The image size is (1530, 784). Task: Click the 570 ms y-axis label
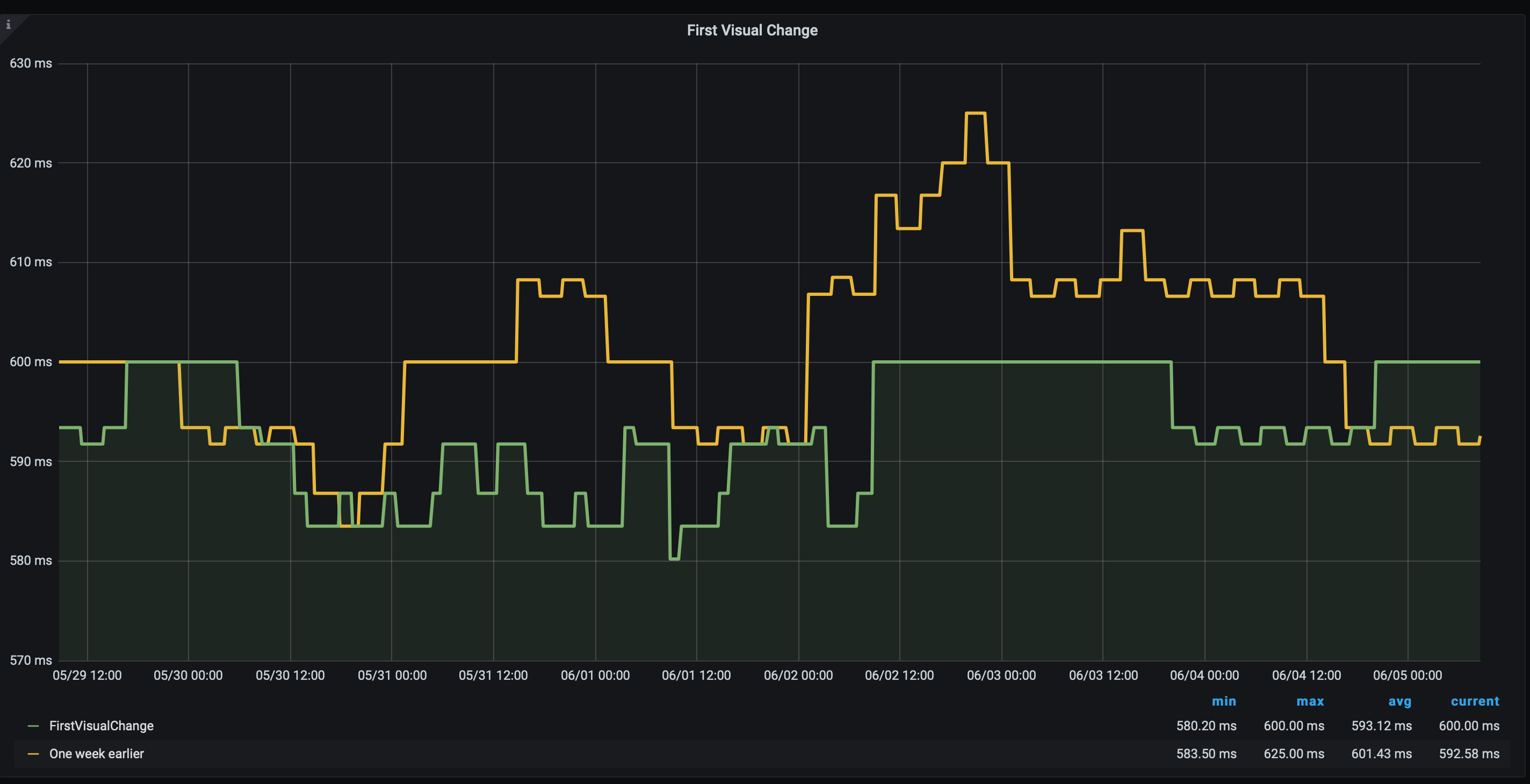point(31,660)
